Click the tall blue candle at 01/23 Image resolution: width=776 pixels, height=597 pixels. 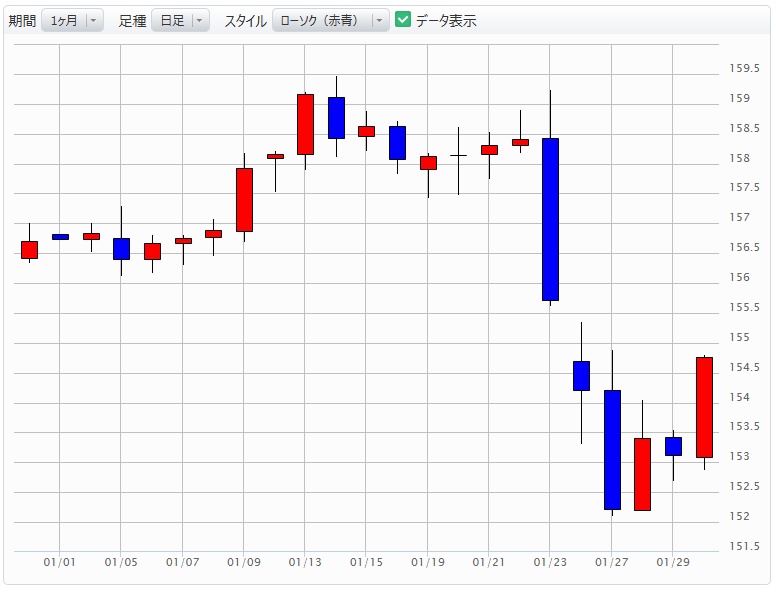pyautogui.click(x=550, y=219)
